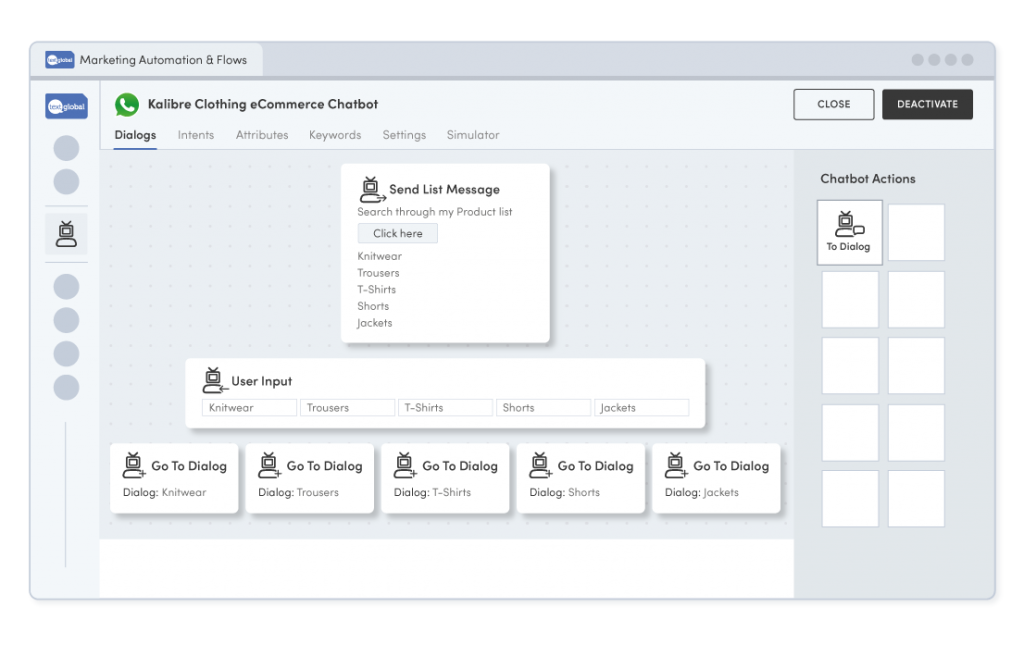Click 'Jackets' in the list message
Viewport: 1024px width, 656px height.
coord(374,323)
